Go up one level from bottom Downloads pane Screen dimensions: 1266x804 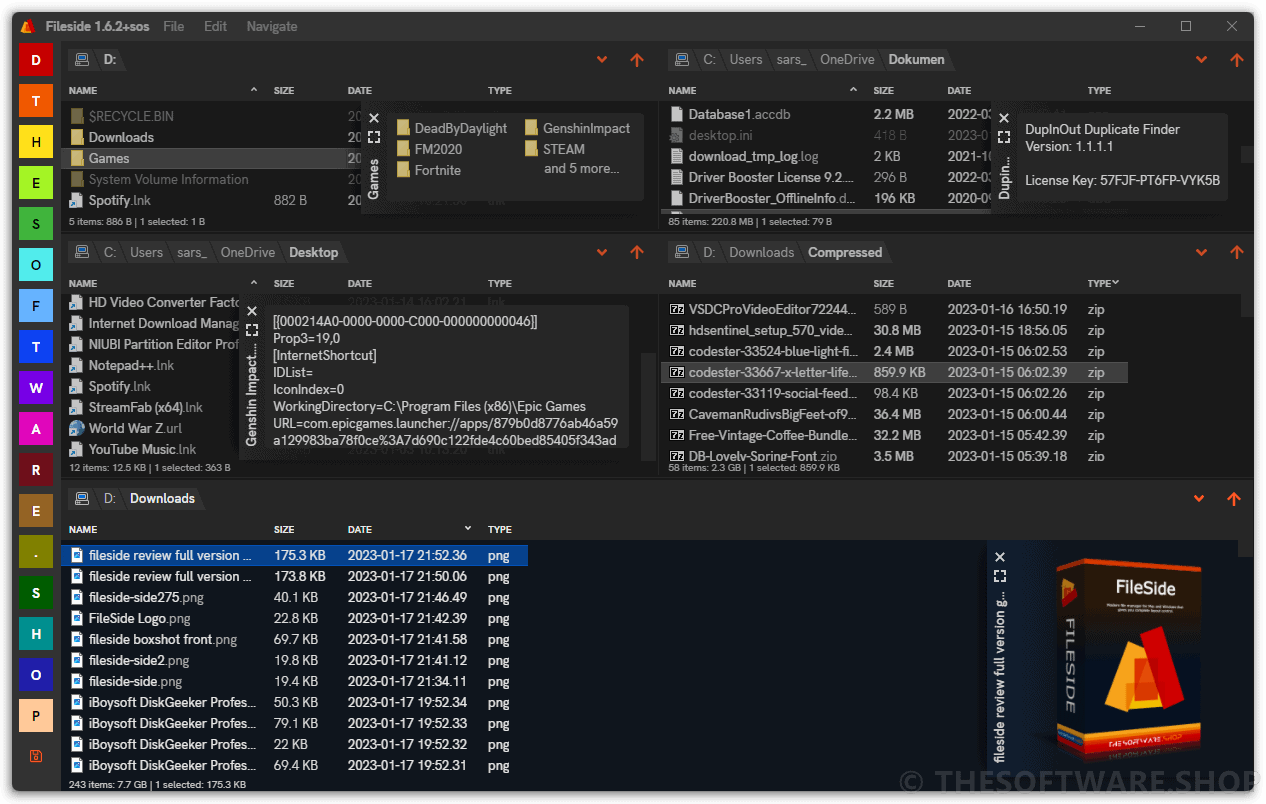1233,499
